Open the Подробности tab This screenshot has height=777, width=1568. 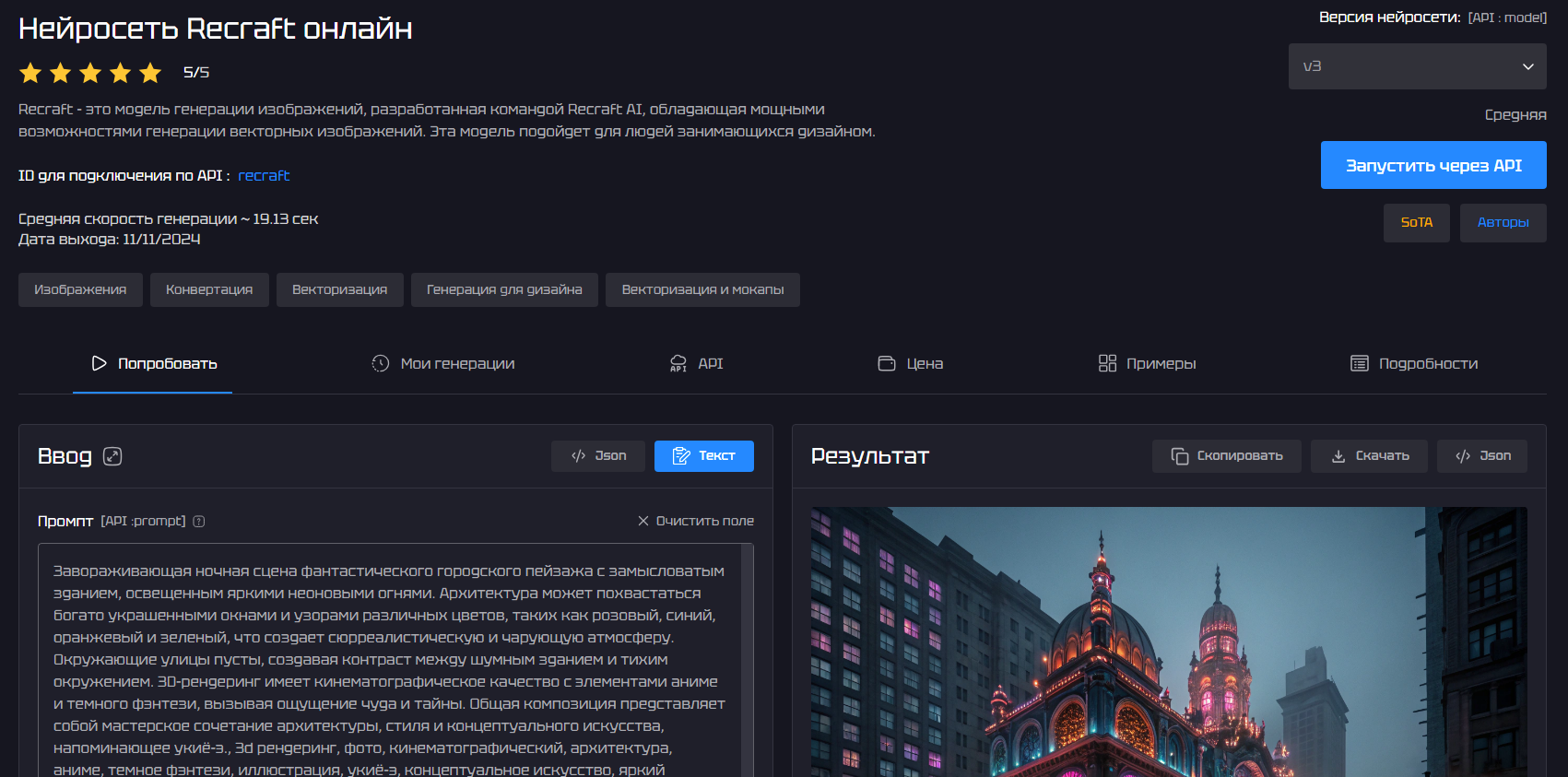(1414, 364)
